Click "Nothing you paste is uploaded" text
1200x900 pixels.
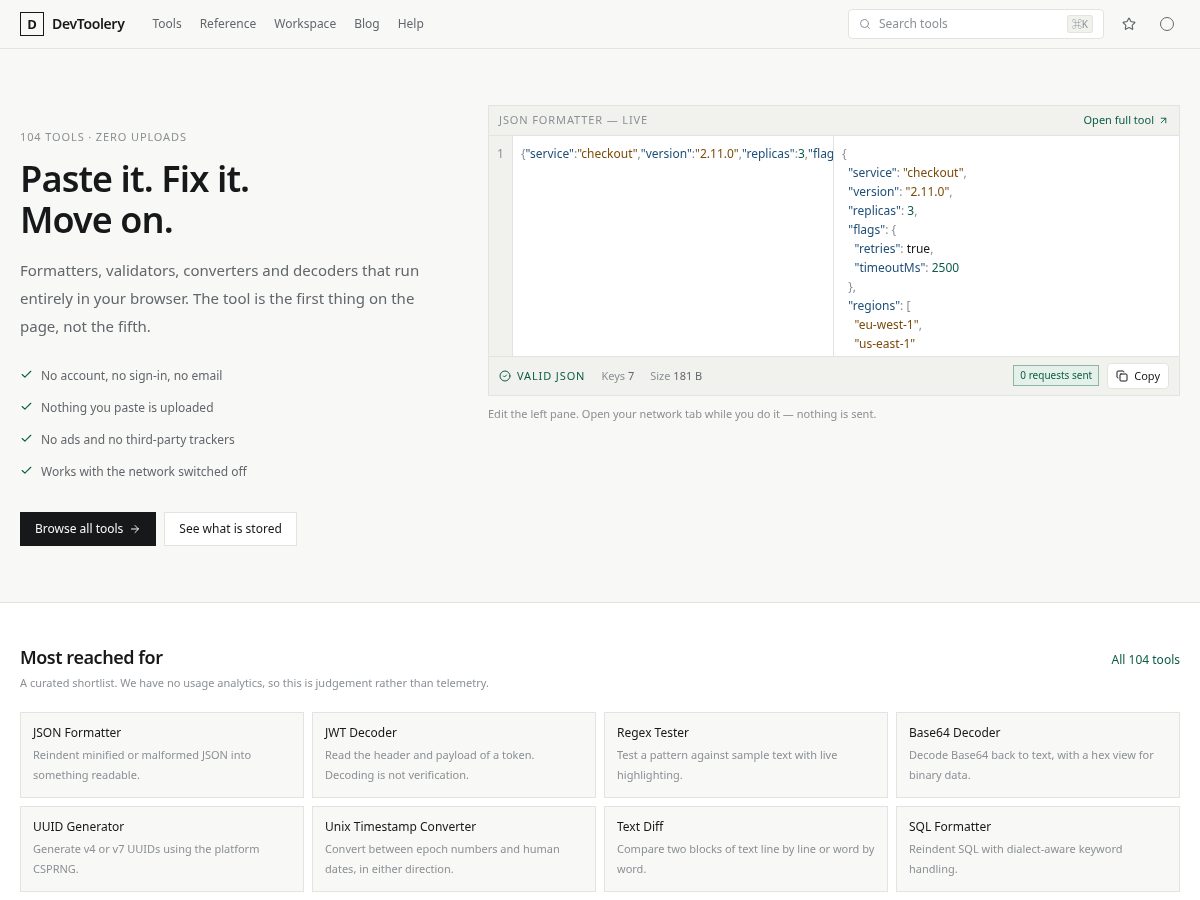tap(127, 408)
